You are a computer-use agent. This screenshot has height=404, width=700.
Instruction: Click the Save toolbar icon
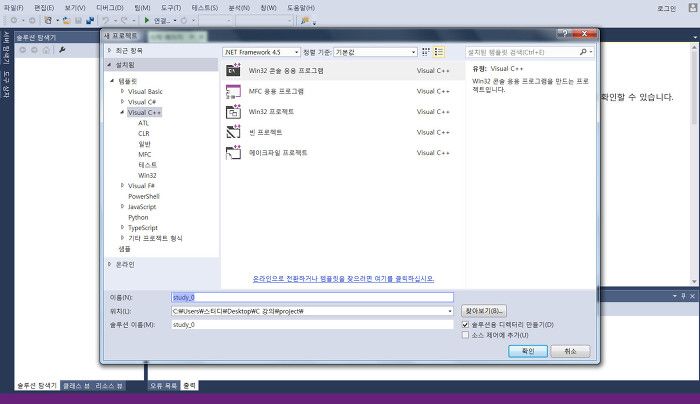[x=78, y=20]
